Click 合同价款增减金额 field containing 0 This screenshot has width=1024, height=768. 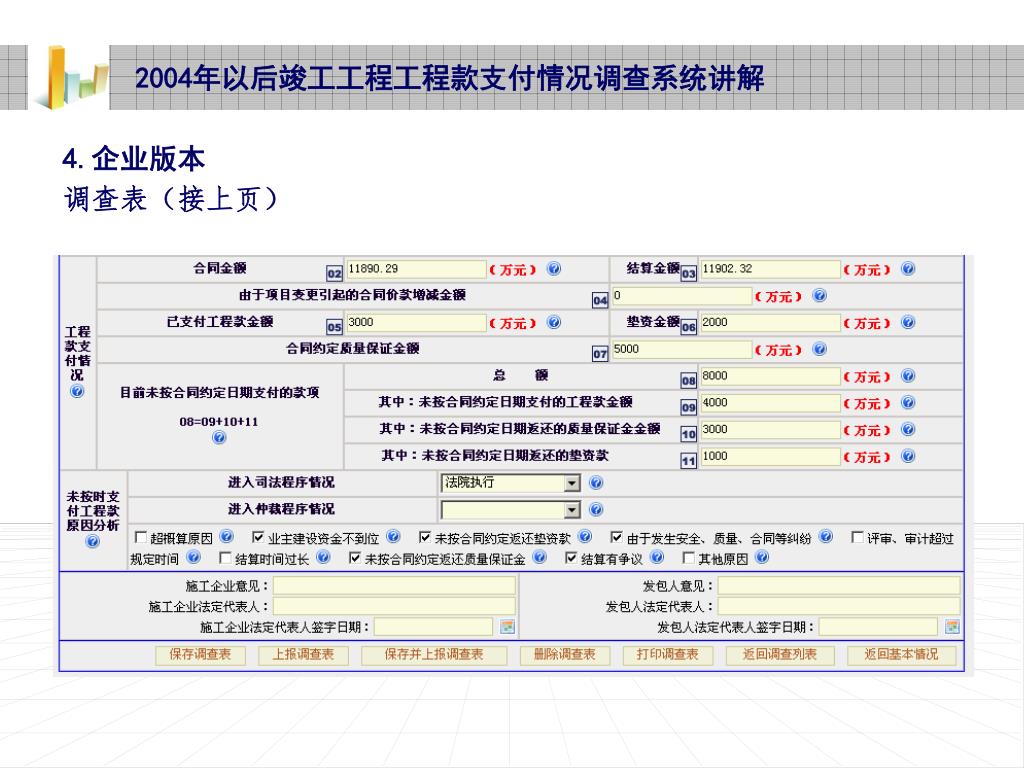(682, 296)
